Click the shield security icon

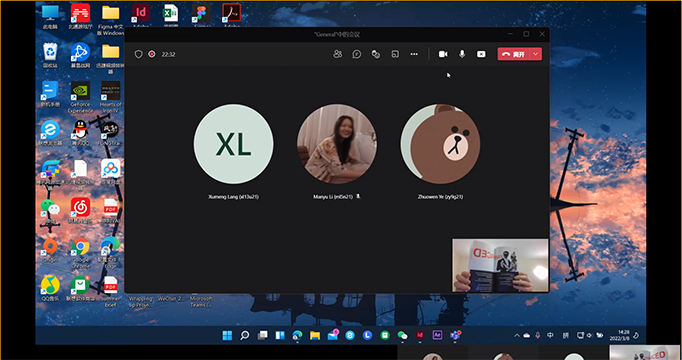(138, 54)
